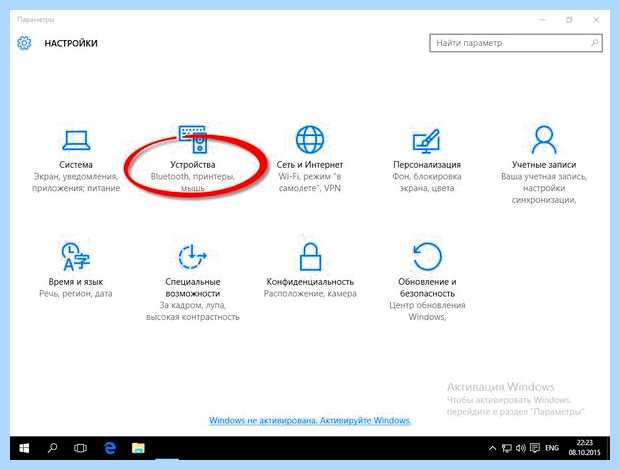Click the Фон, блокировка экрана description

click(x=427, y=182)
